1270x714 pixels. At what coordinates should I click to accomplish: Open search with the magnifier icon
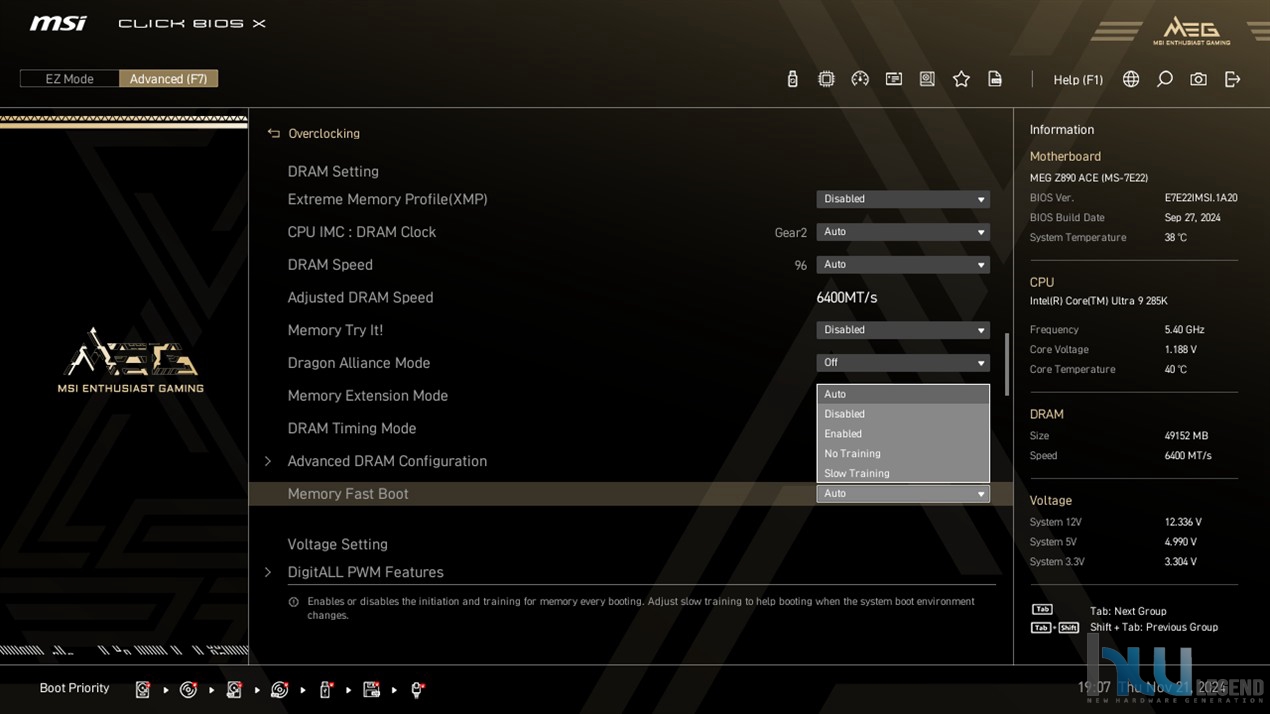[x=1165, y=79]
